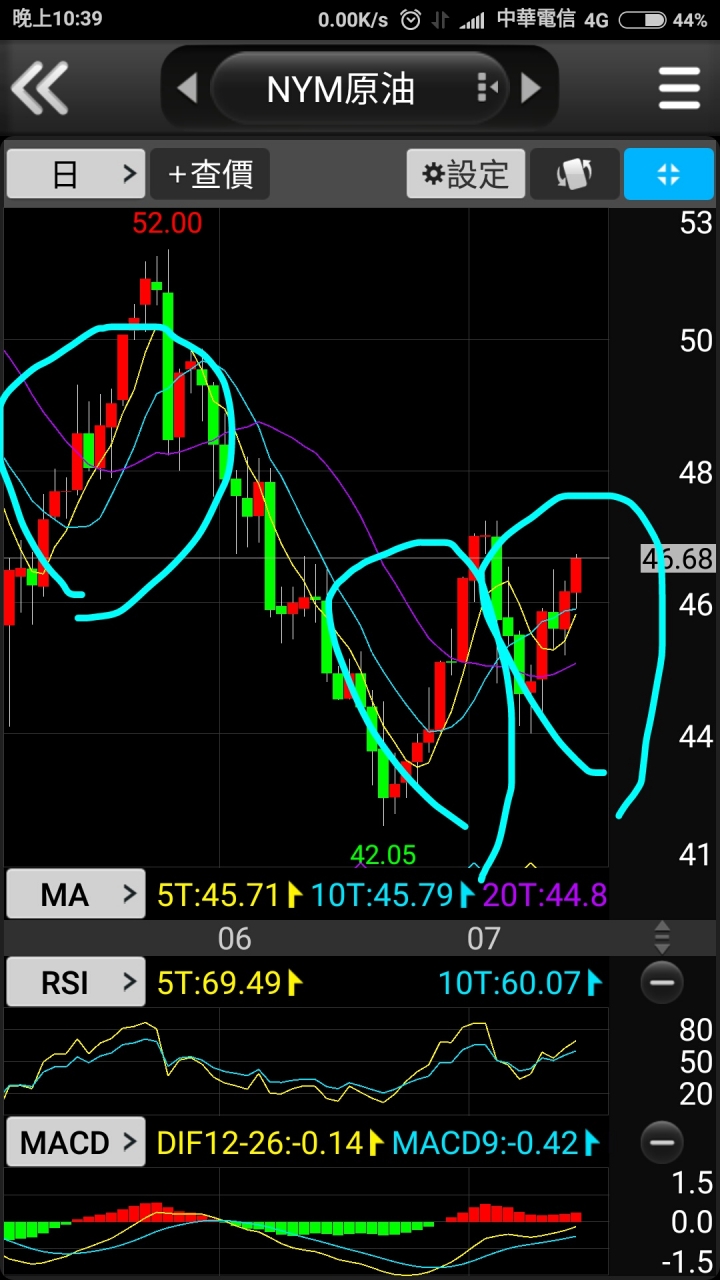The width and height of the screenshot is (720, 1280).
Task: Open the RSI indicator selector
Action: [76, 982]
